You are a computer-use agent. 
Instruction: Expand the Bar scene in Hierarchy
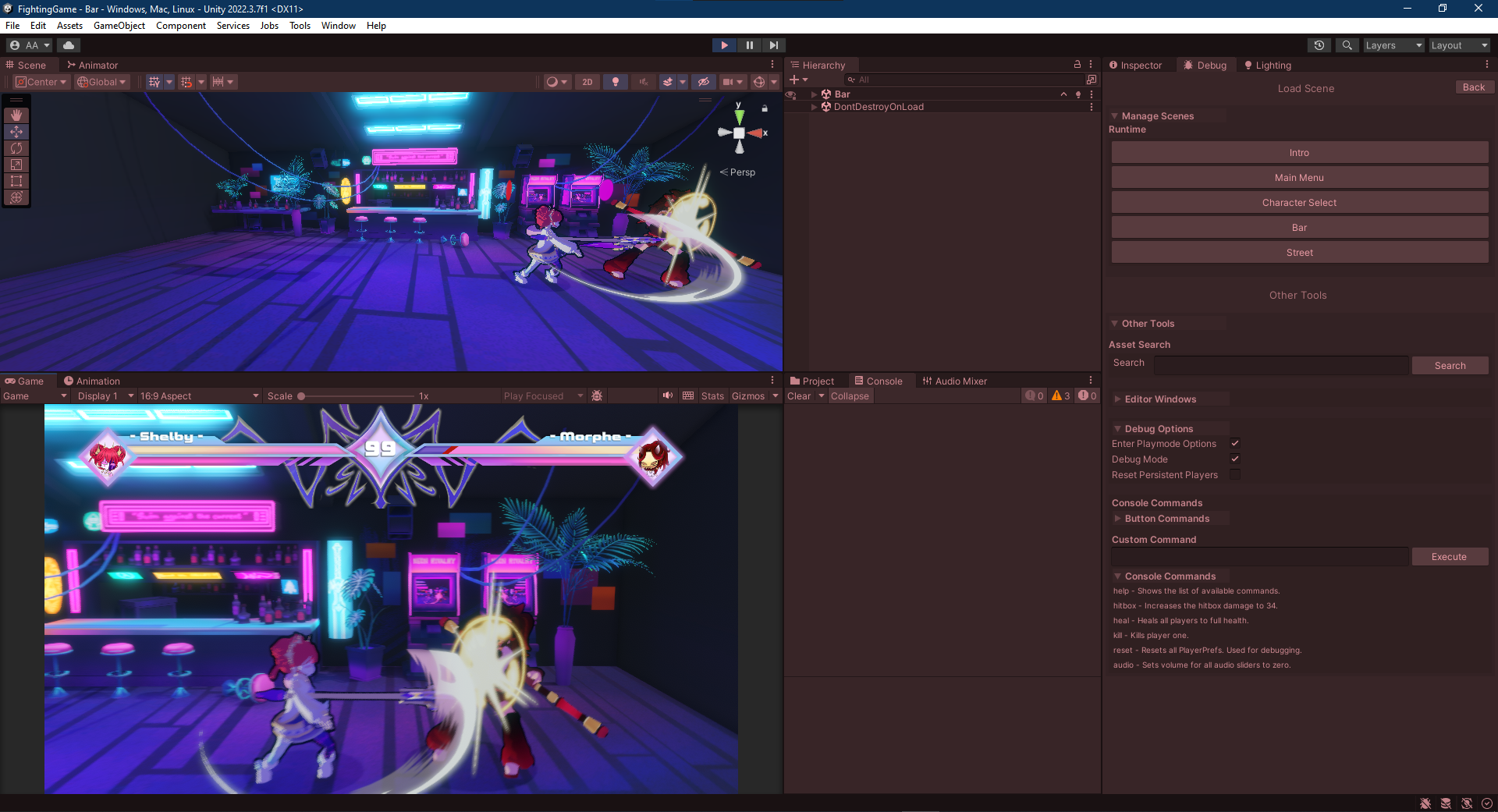[815, 94]
